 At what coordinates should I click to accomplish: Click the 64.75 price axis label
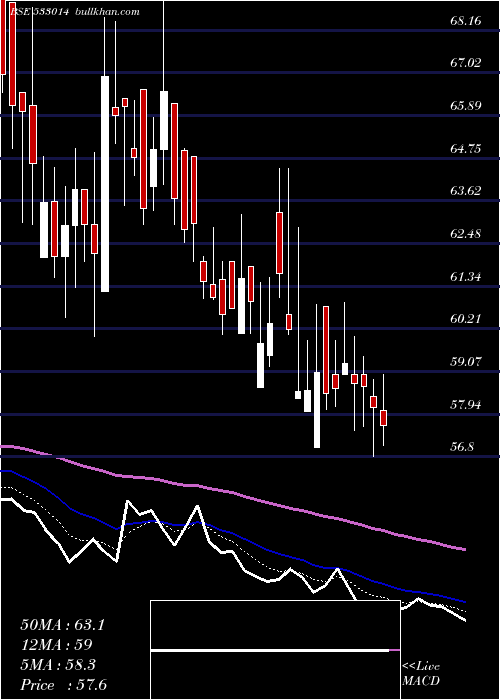(x=466, y=148)
